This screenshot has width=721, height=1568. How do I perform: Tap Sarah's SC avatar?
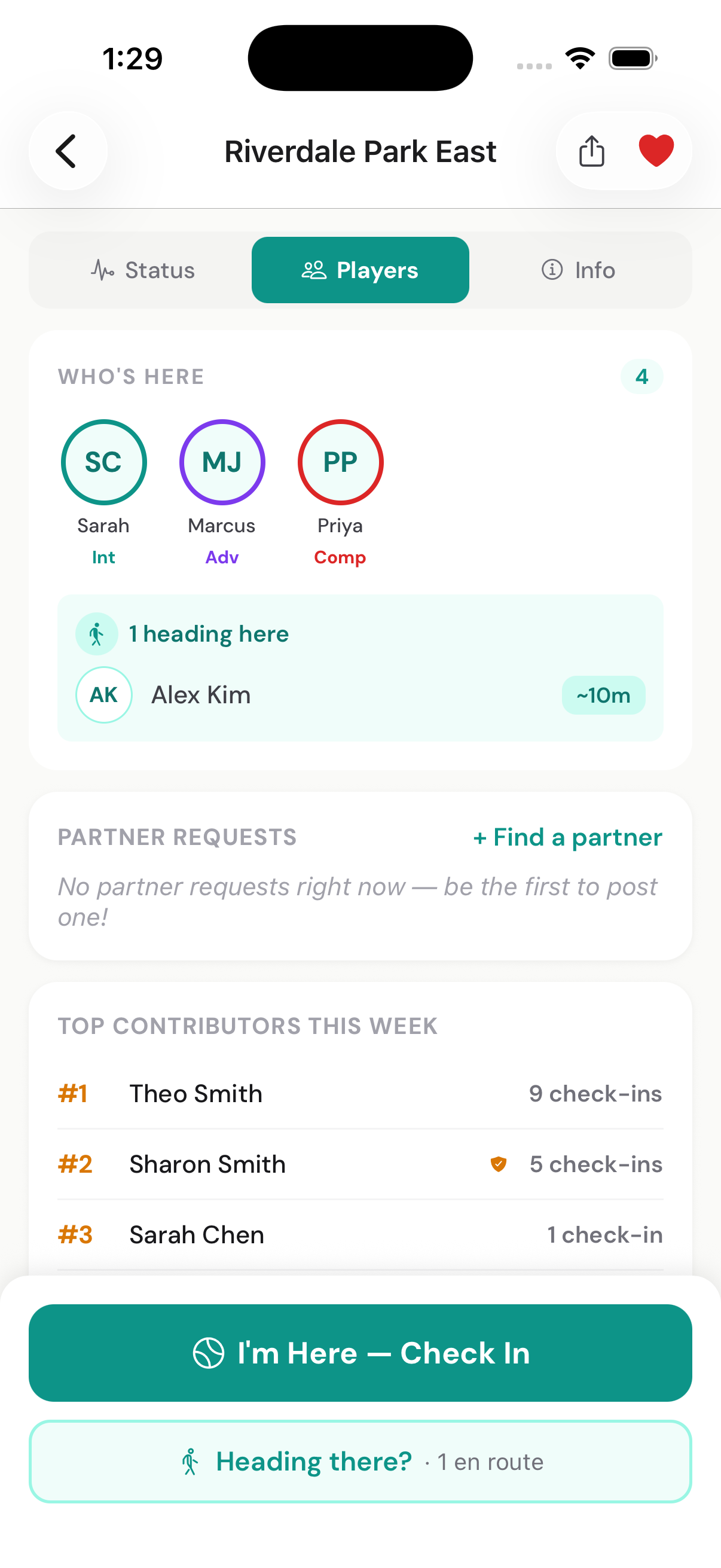103,462
